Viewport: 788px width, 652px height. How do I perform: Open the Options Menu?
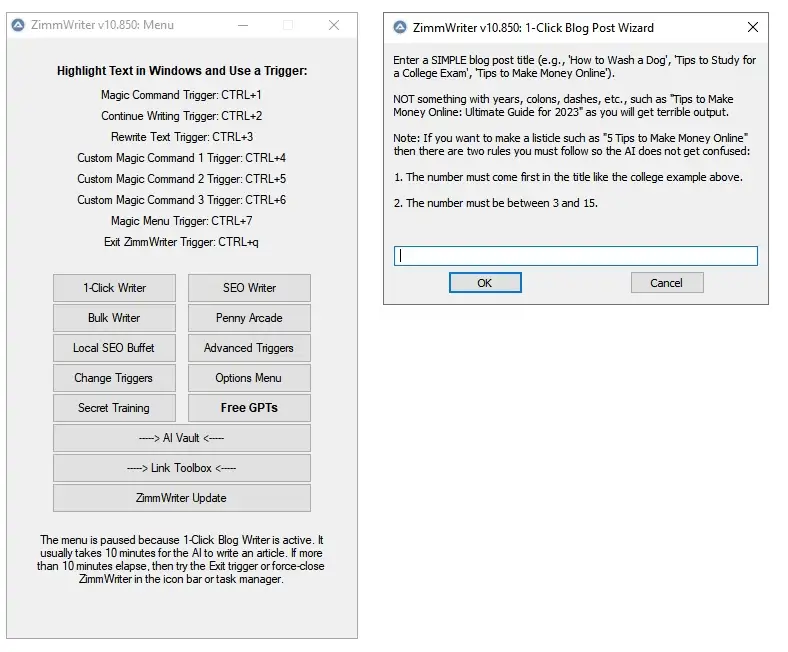click(249, 378)
